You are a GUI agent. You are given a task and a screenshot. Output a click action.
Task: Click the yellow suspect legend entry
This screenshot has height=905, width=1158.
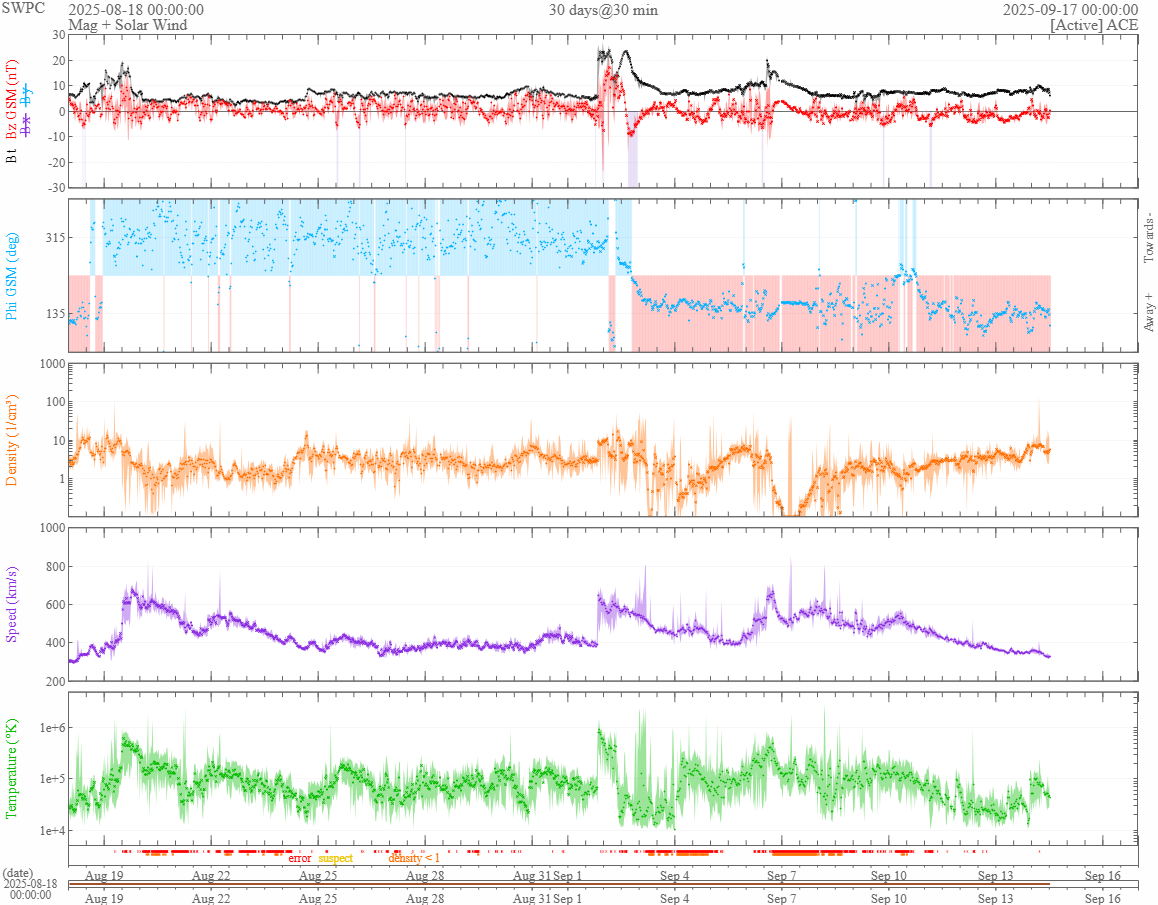point(336,858)
